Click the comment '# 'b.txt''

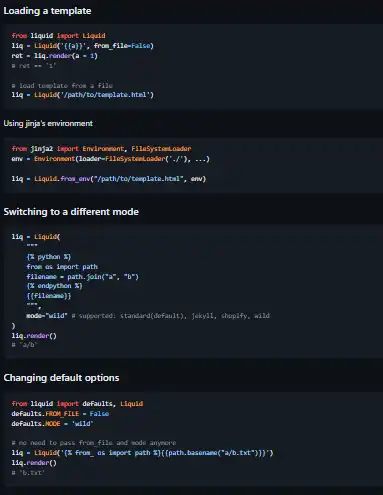pos(28,473)
